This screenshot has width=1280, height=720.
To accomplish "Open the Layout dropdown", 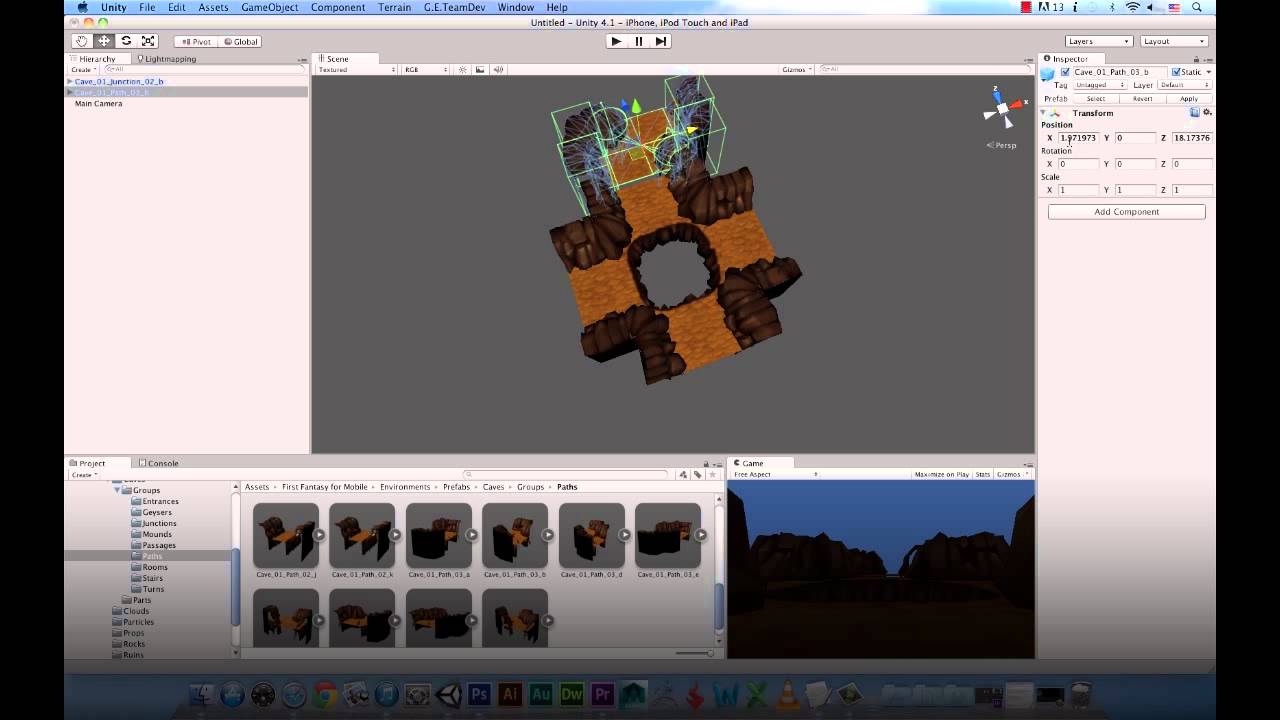I will pyautogui.click(x=1174, y=41).
